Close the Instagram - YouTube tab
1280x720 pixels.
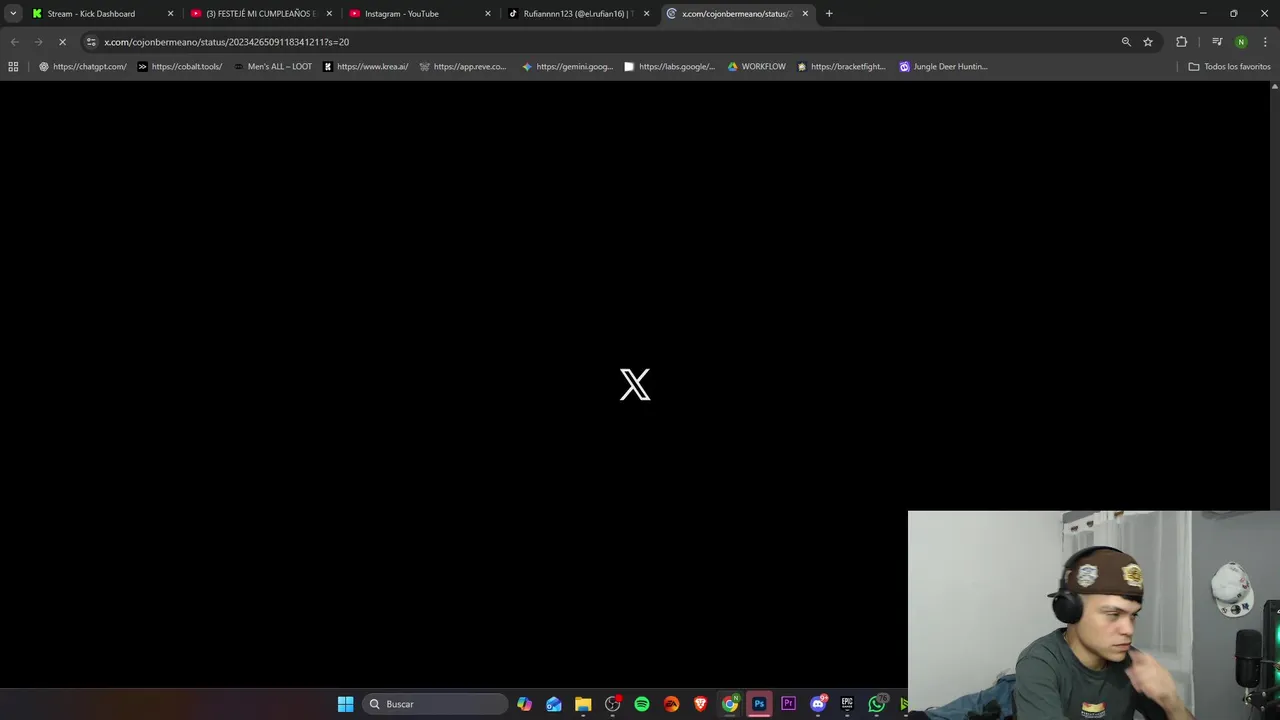click(488, 14)
